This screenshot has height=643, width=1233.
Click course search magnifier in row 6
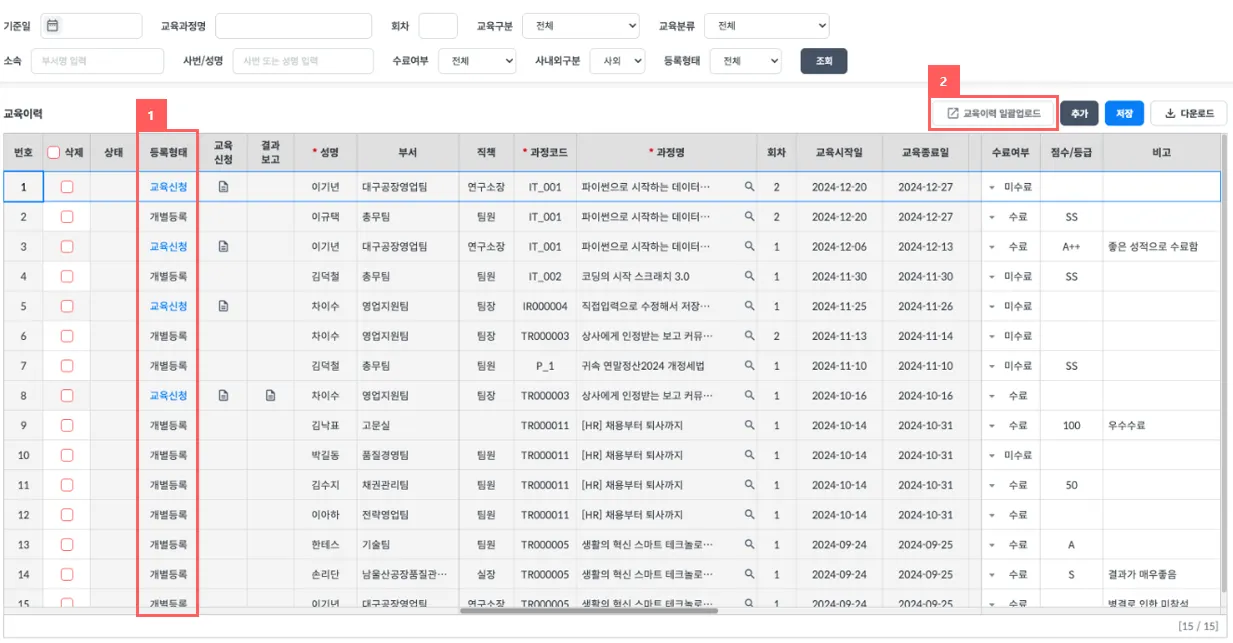(x=749, y=336)
